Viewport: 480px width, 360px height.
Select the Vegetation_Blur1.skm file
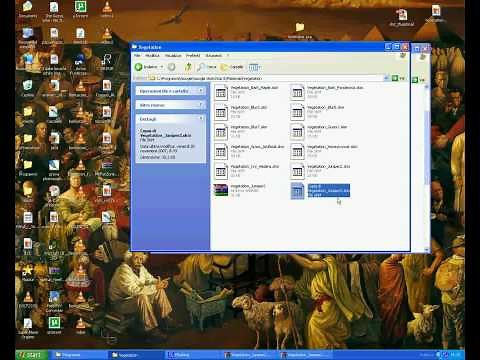241,112
